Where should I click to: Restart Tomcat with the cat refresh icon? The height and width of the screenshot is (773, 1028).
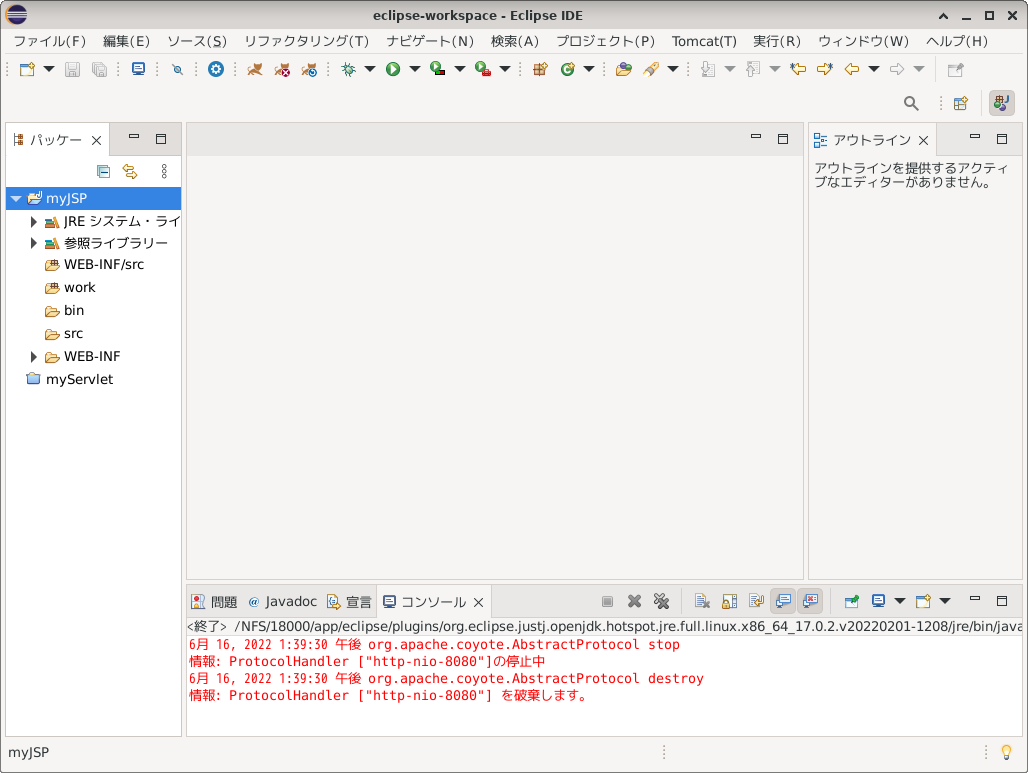(x=309, y=69)
